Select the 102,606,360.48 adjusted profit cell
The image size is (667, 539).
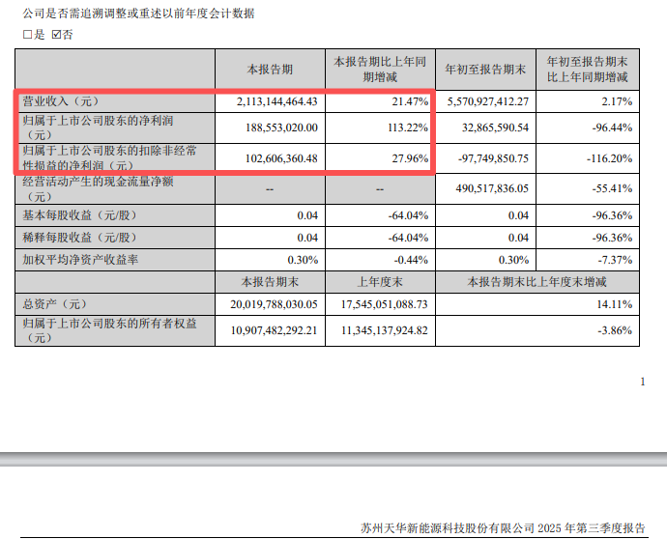(x=268, y=158)
